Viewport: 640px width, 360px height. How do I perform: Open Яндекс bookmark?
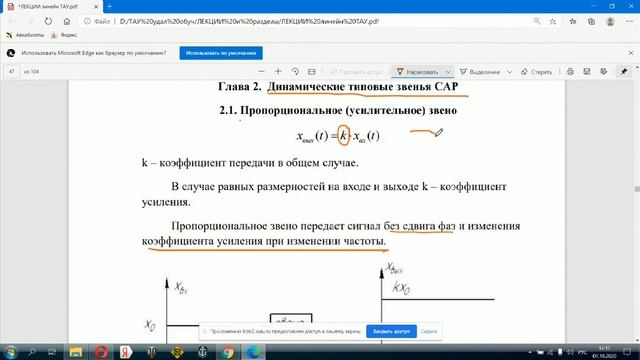pos(64,35)
